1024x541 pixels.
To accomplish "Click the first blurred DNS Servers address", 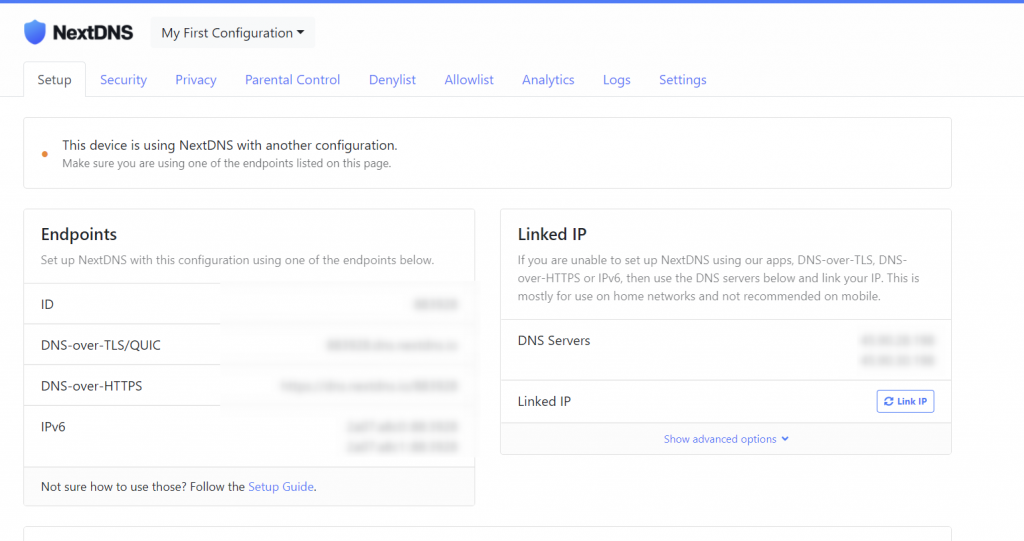I will click(897, 340).
